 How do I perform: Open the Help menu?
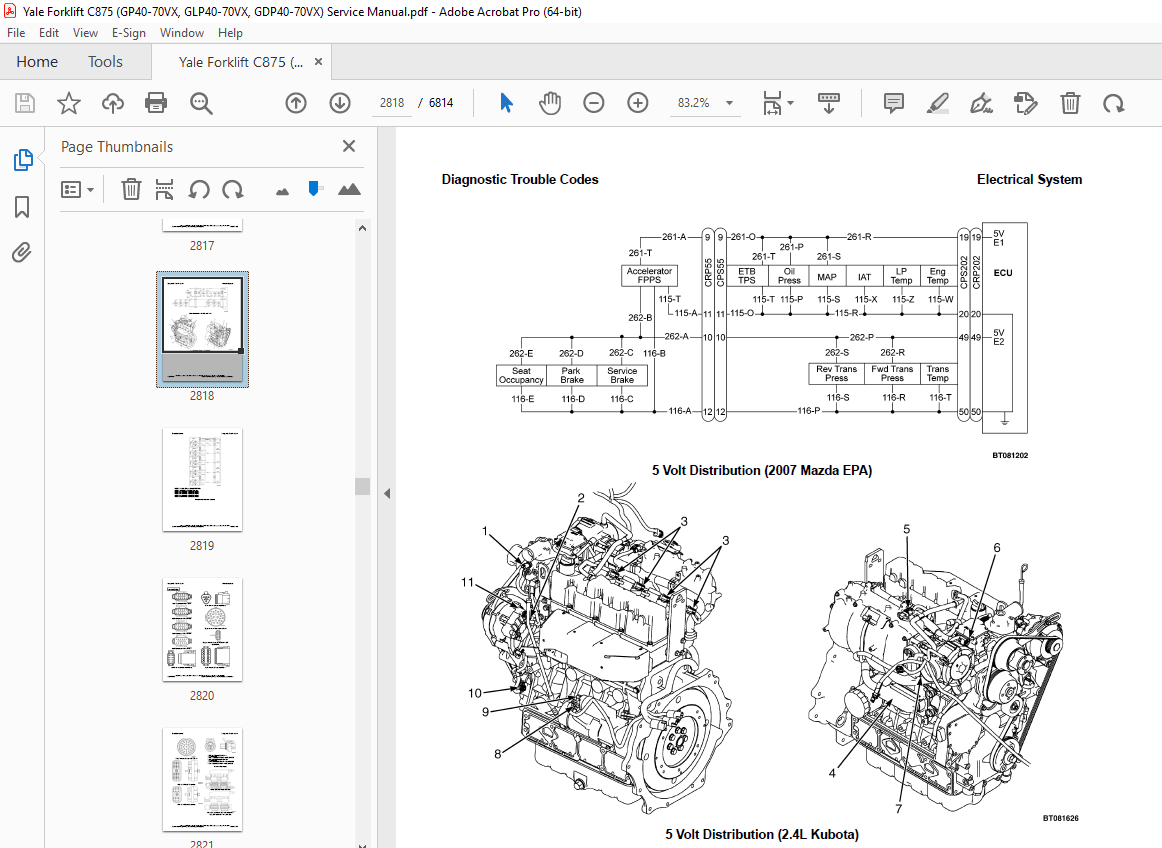pos(230,33)
